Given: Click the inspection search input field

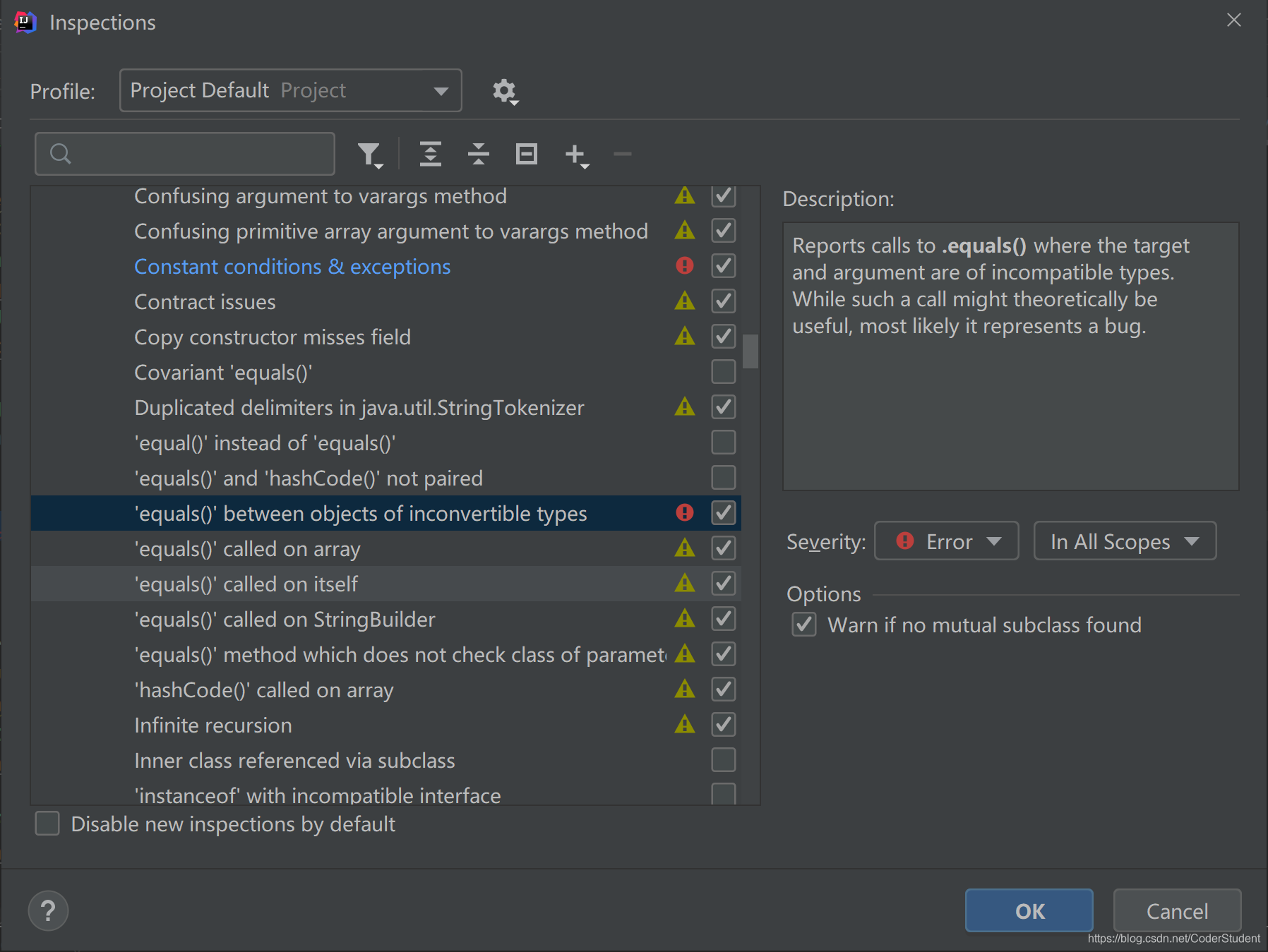Looking at the screenshot, I should tap(185, 154).
